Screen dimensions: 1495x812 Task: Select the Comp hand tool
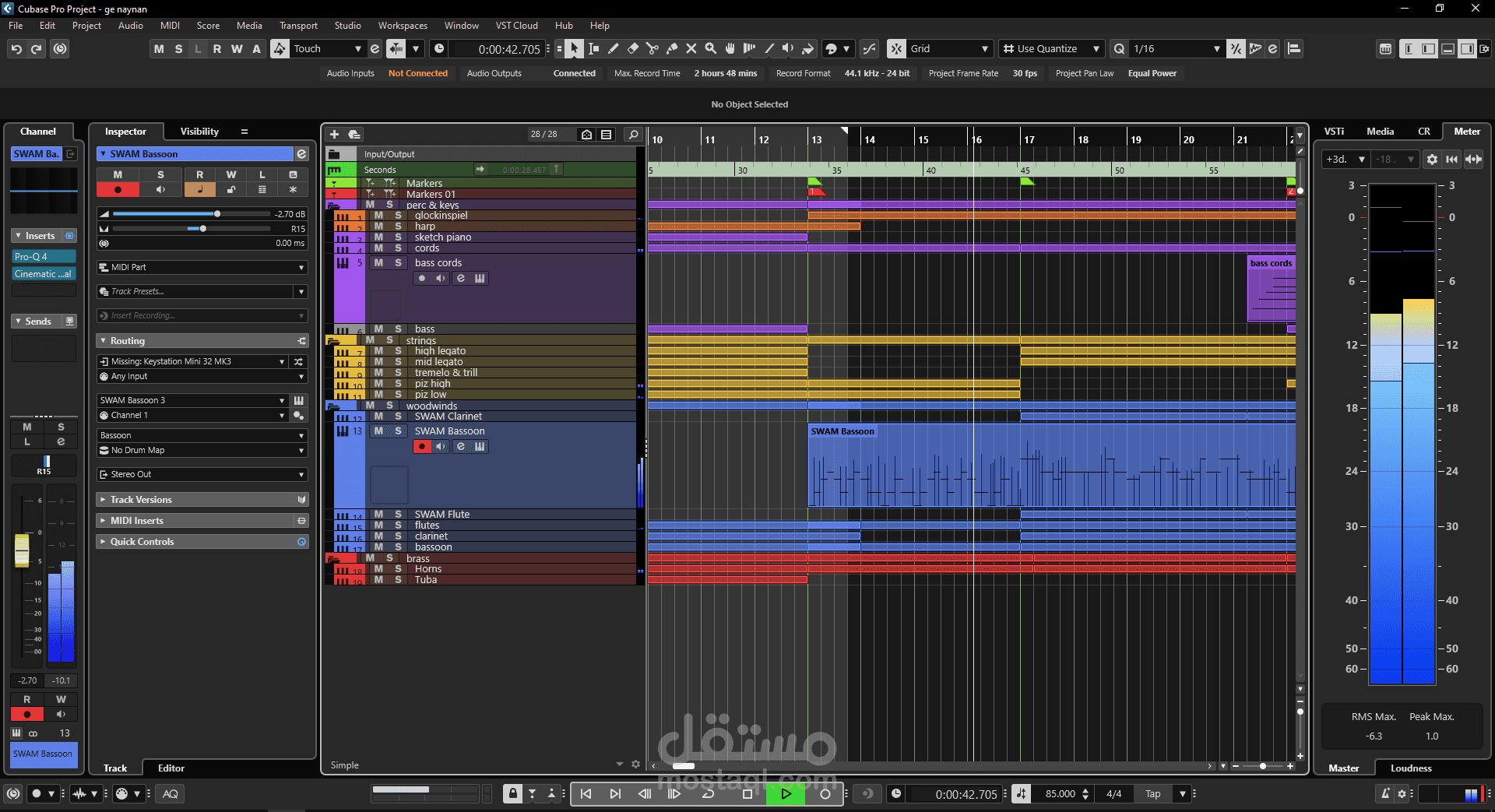(730, 49)
